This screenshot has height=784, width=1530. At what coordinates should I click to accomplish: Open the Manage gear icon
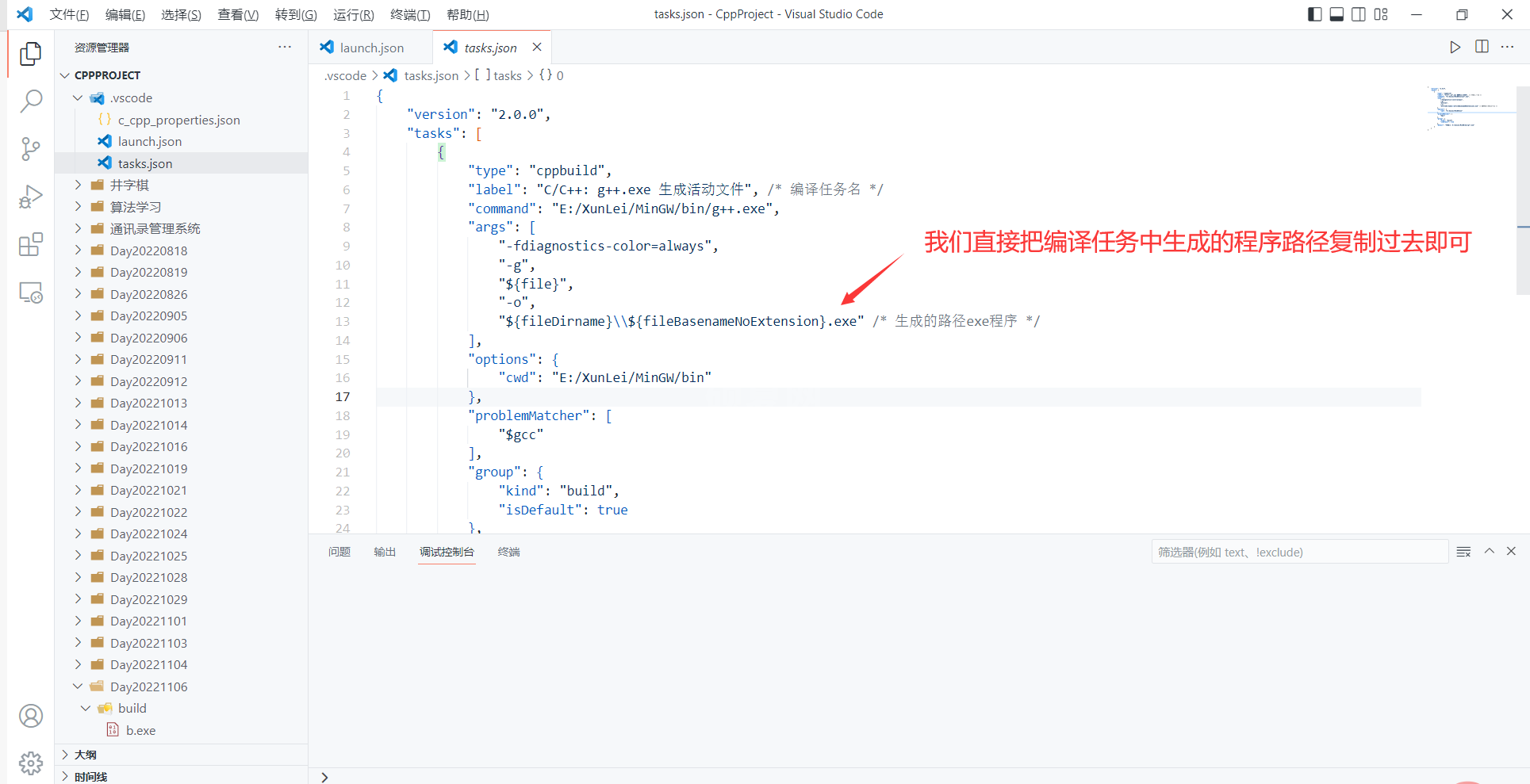[x=31, y=763]
